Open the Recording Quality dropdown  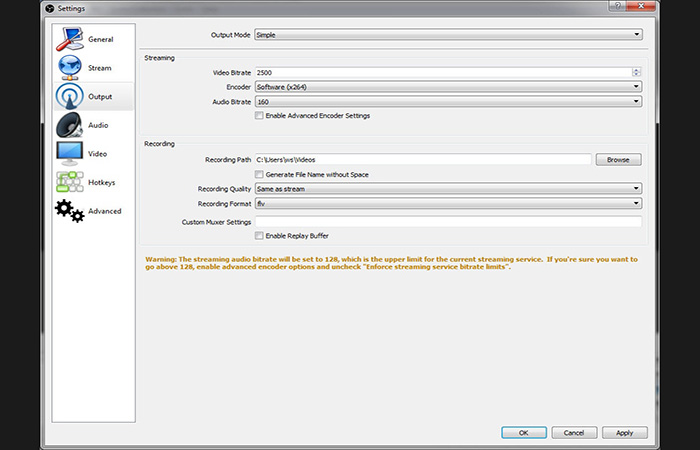447,188
